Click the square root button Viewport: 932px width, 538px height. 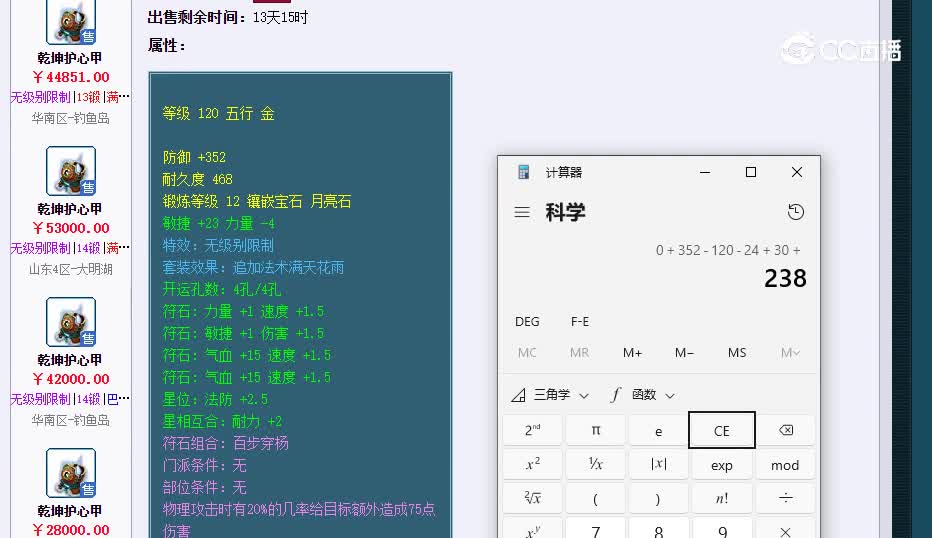(x=533, y=498)
